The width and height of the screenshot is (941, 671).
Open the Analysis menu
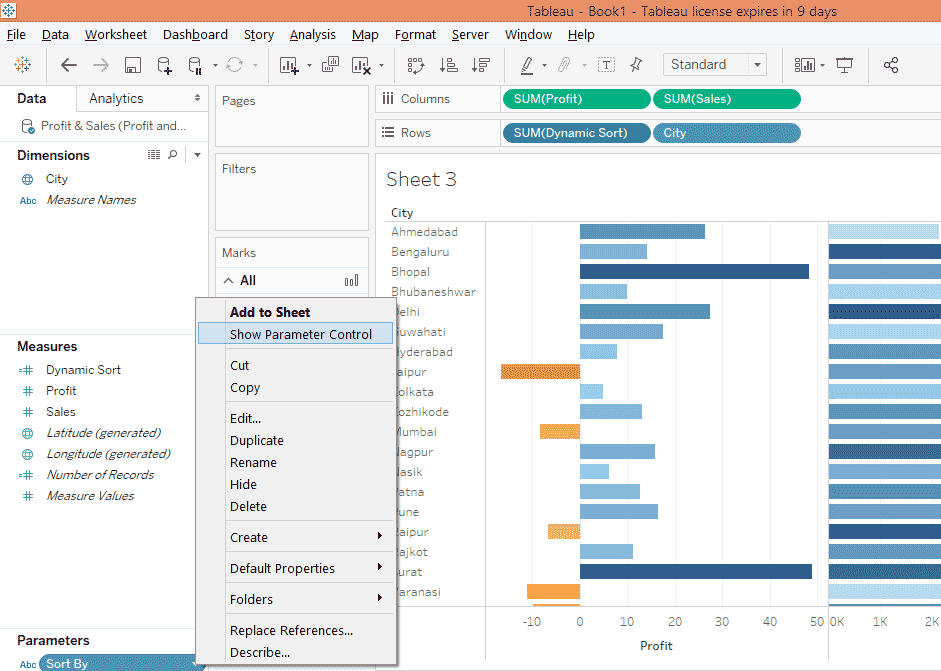312,34
